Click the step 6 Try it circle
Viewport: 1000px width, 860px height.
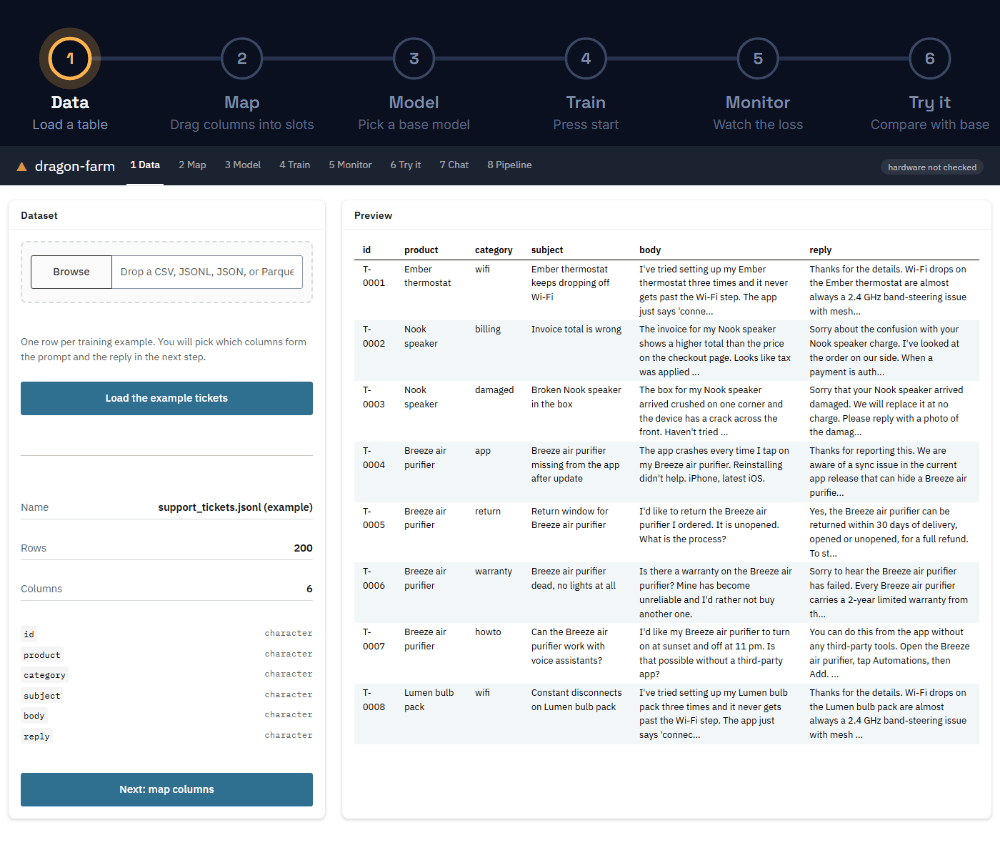[x=930, y=59]
